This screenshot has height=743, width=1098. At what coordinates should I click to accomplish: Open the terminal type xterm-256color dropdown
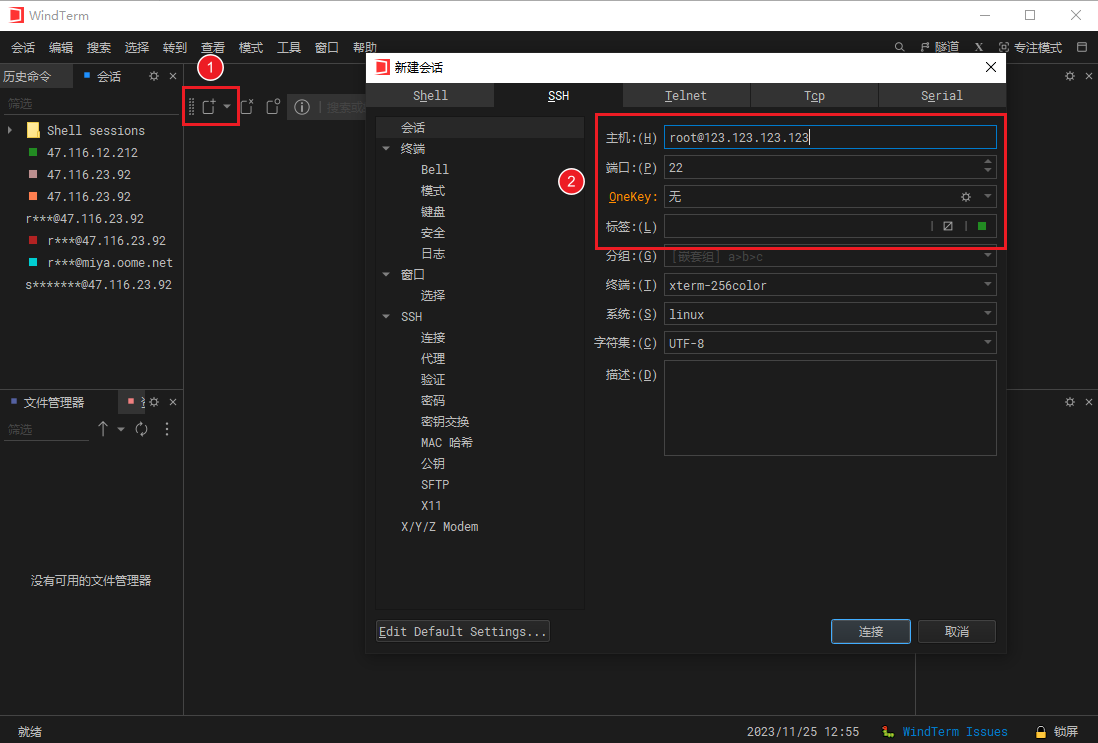coord(830,285)
